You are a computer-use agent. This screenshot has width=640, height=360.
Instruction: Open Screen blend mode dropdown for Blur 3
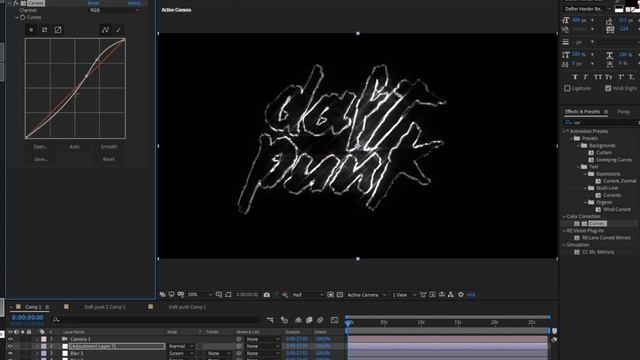click(181, 353)
